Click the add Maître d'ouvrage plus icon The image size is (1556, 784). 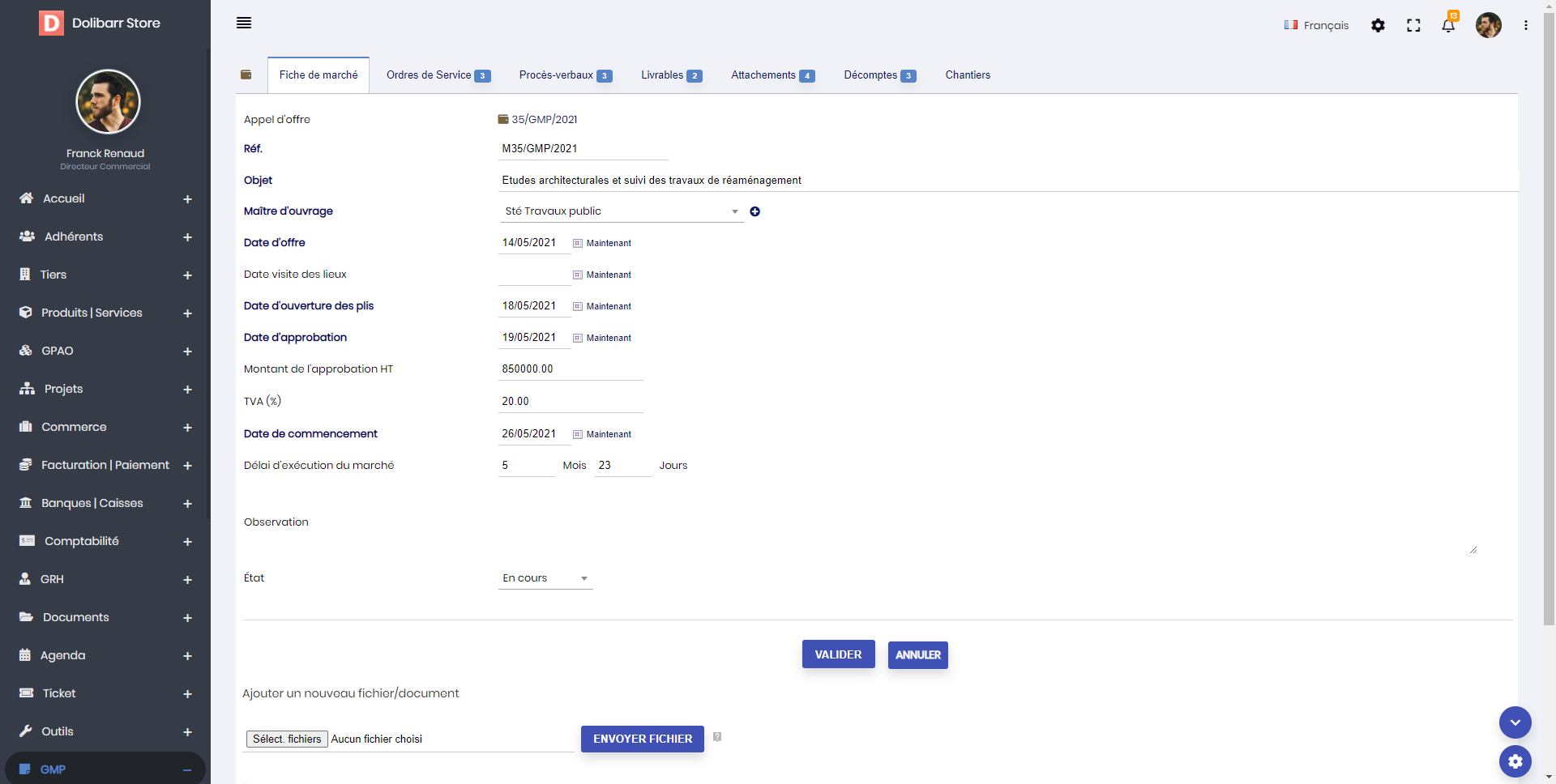754,211
